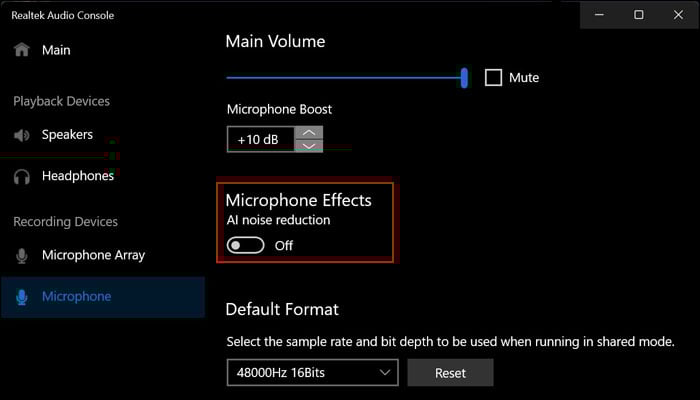Open the Main home icon
Viewport: 700px width, 400px height.
(x=21, y=50)
